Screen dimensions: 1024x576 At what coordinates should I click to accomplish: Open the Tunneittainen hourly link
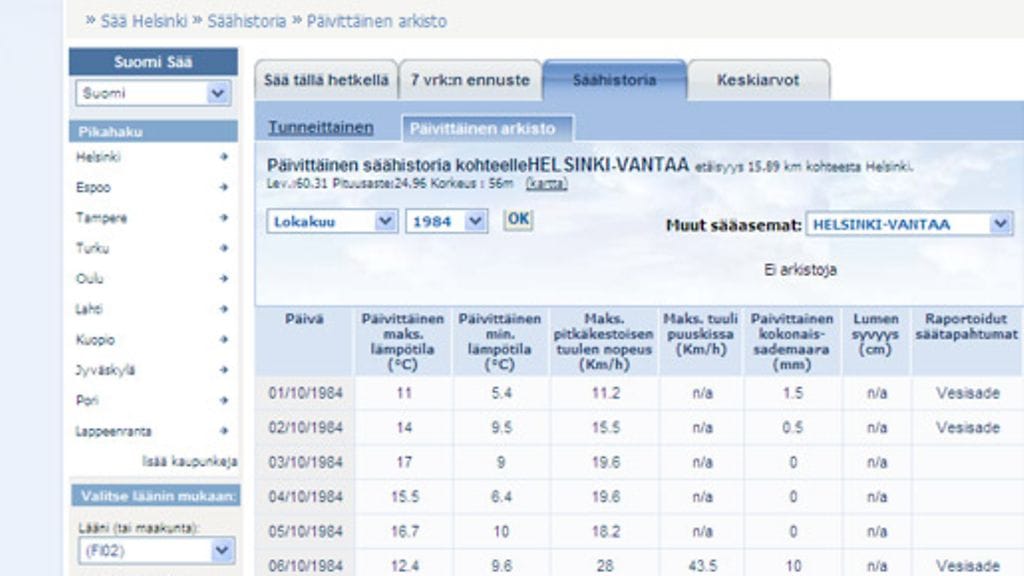[320, 128]
